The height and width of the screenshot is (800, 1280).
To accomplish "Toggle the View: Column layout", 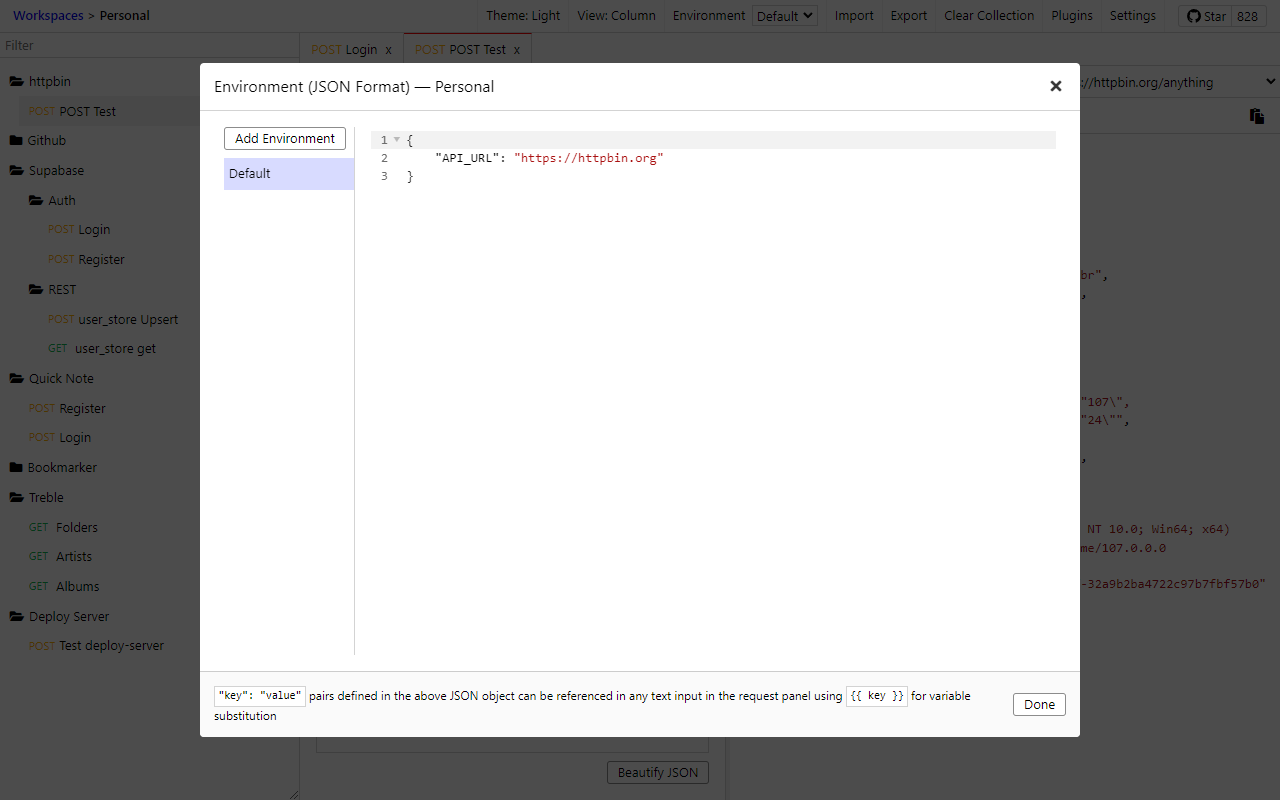I will coord(616,16).
